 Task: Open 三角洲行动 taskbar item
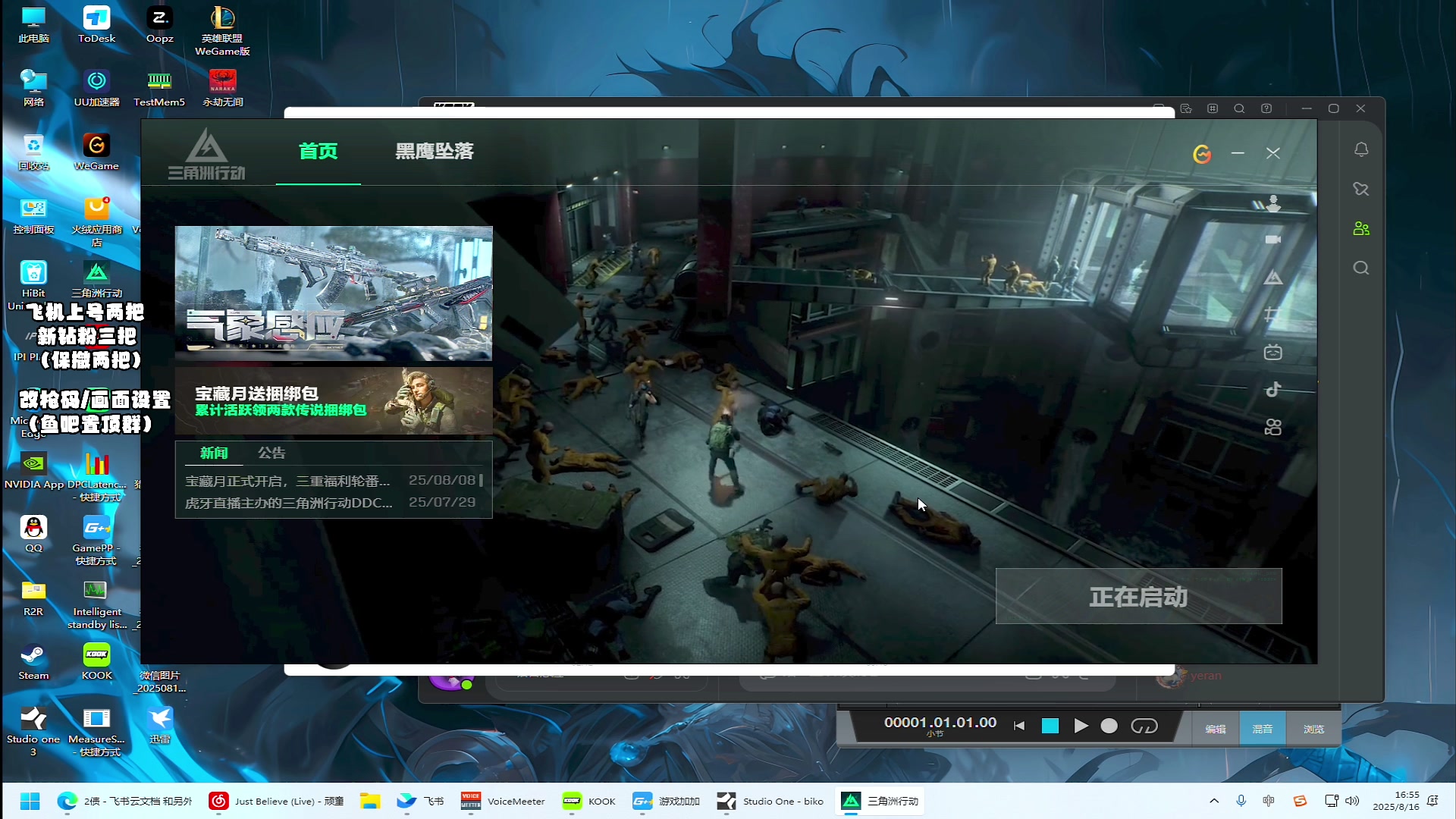880,801
